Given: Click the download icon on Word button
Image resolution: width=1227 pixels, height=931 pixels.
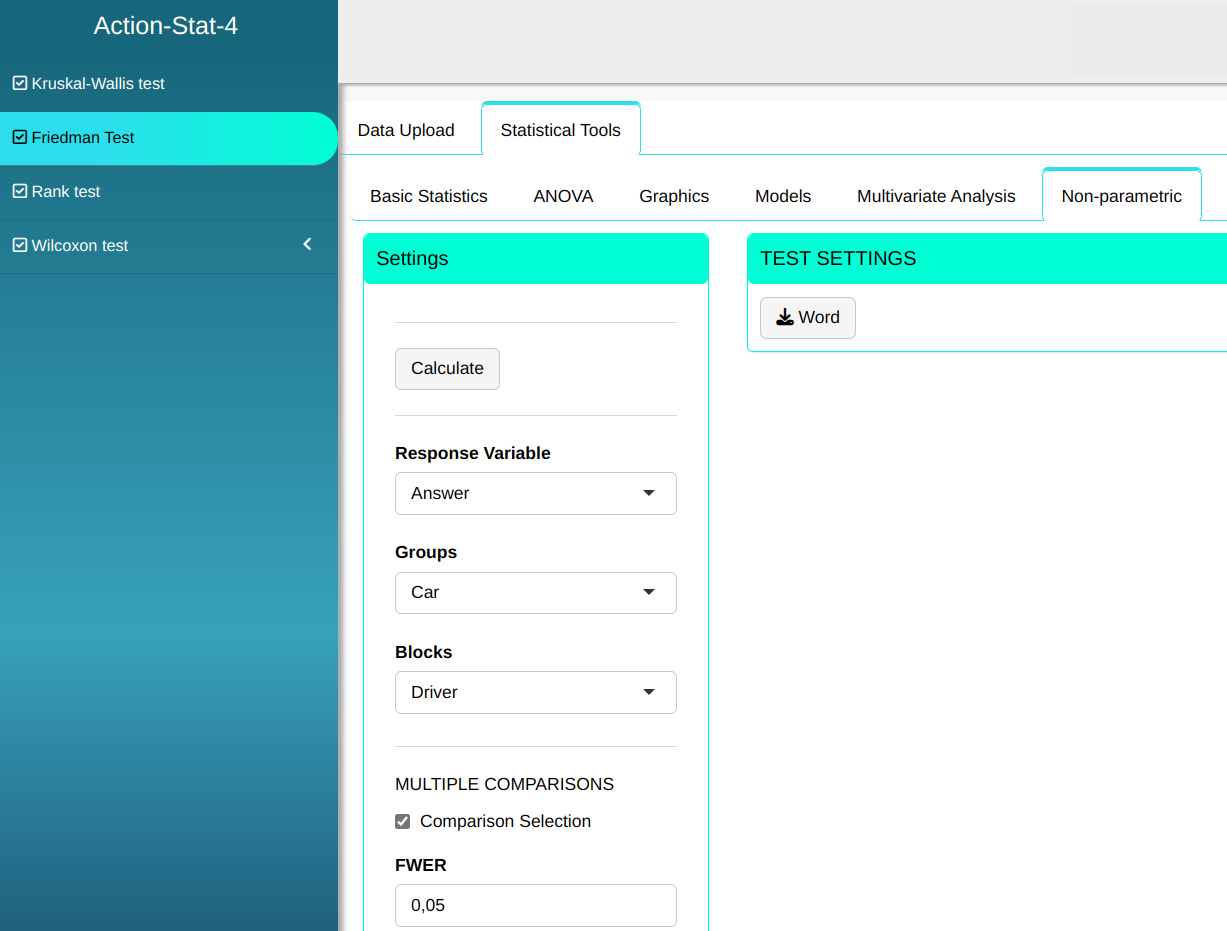Looking at the screenshot, I should [x=785, y=318].
